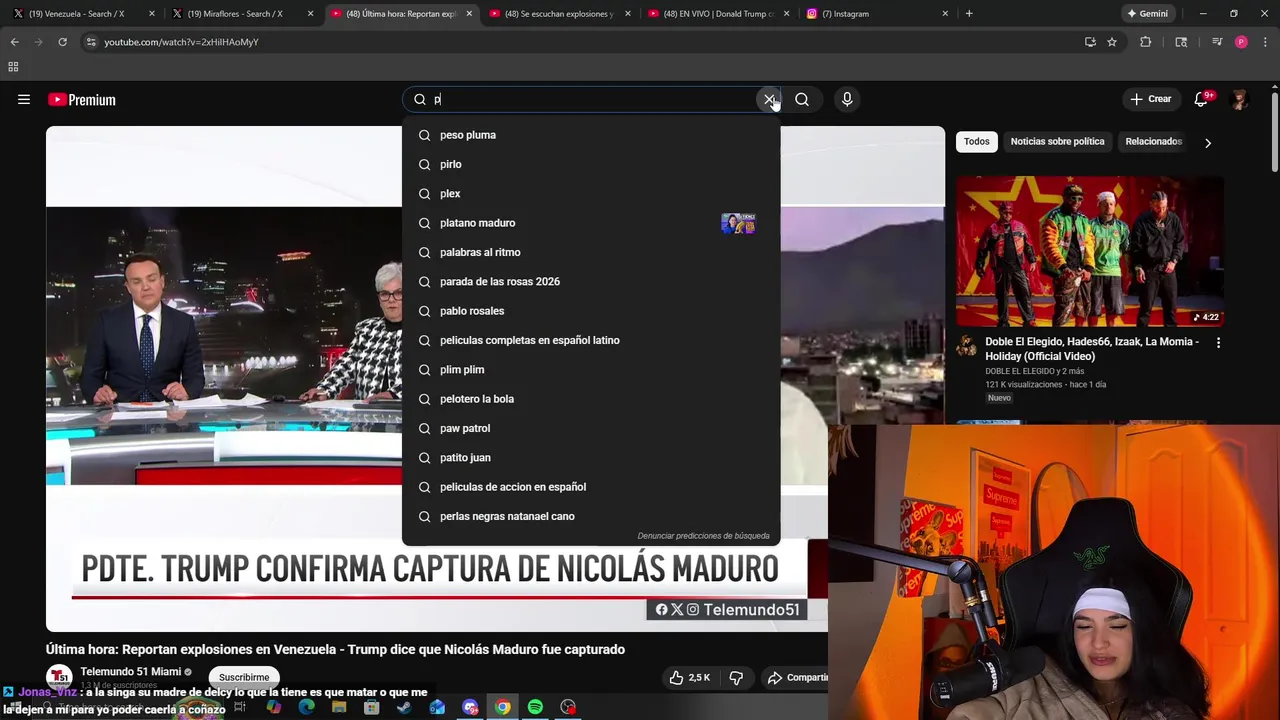Open Telemundo 51 channel avatar

(x=59, y=677)
